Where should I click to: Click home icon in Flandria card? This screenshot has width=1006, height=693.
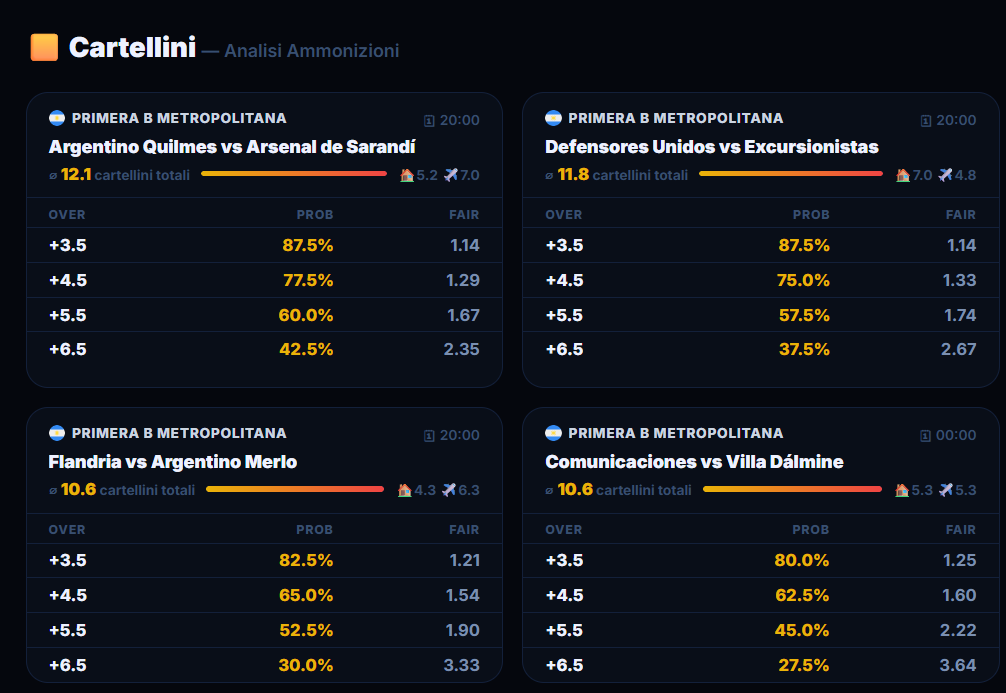404,490
